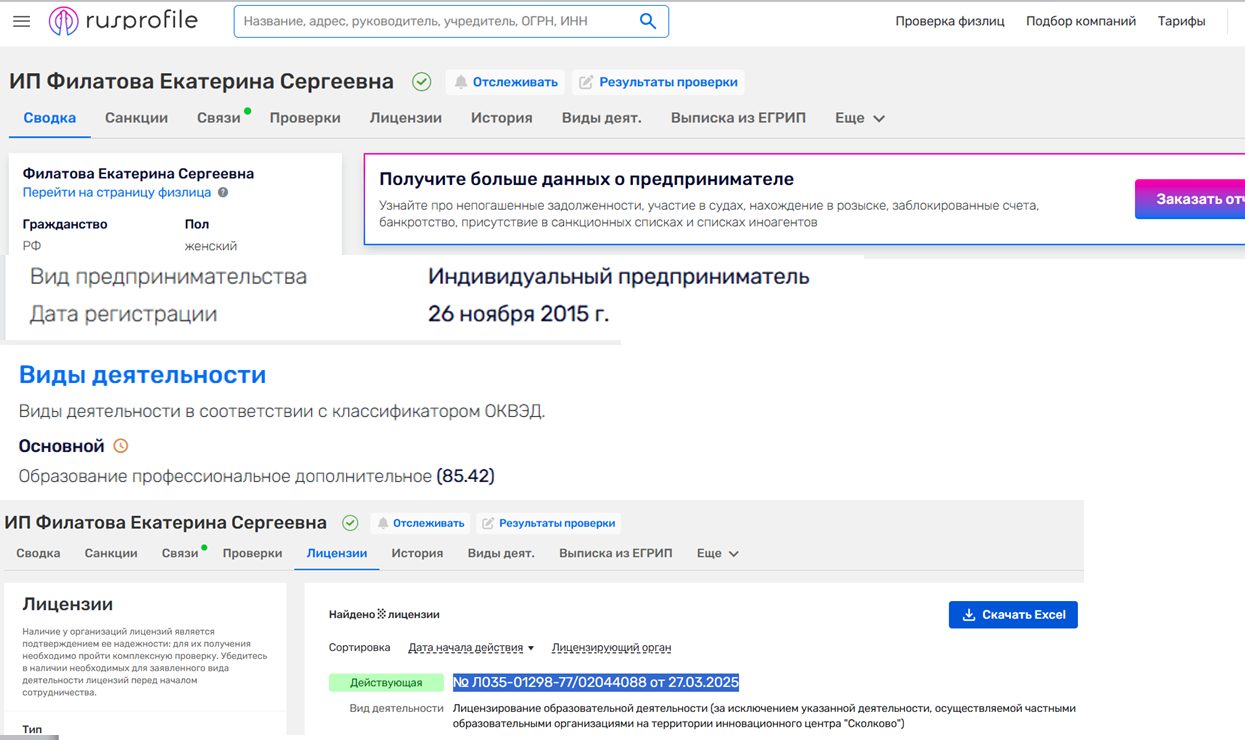Click green verified checkmark beside top title

click(422, 82)
